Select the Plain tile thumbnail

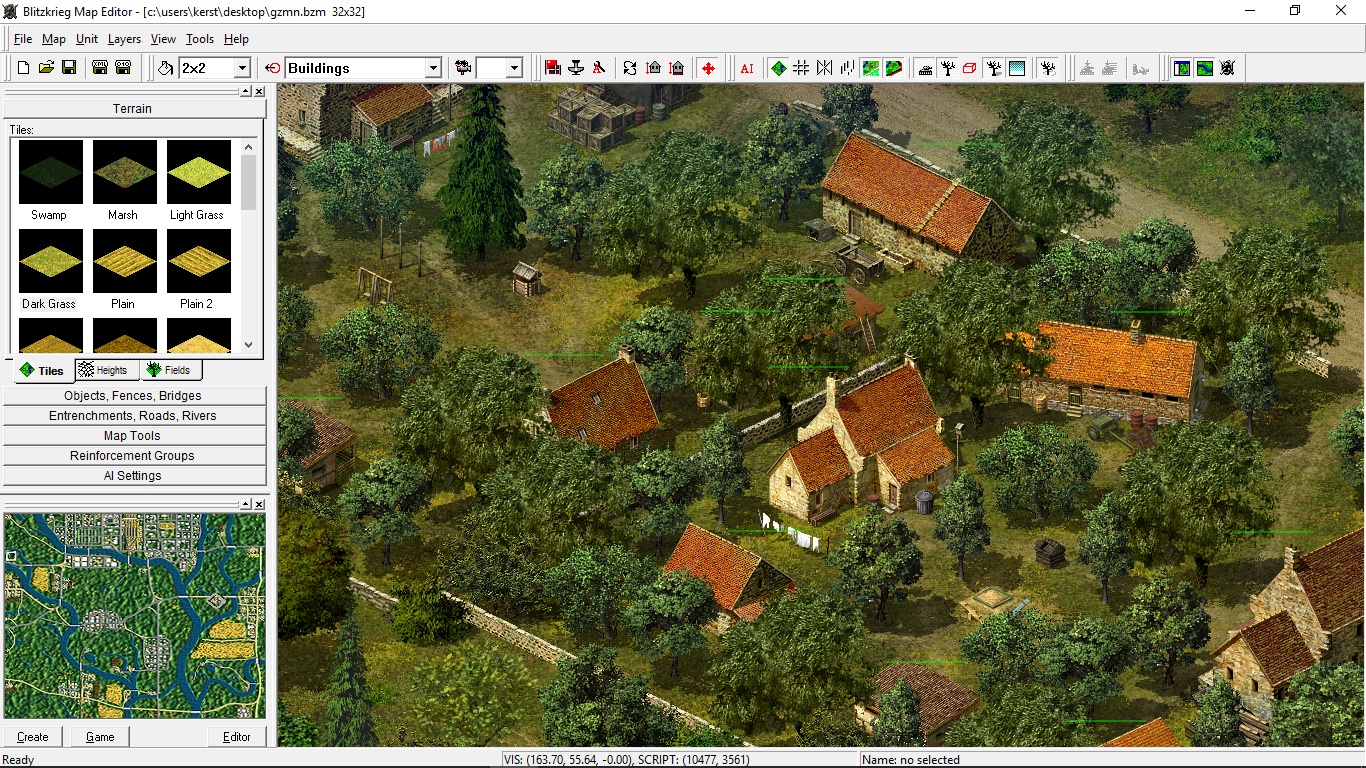pyautogui.click(x=125, y=261)
